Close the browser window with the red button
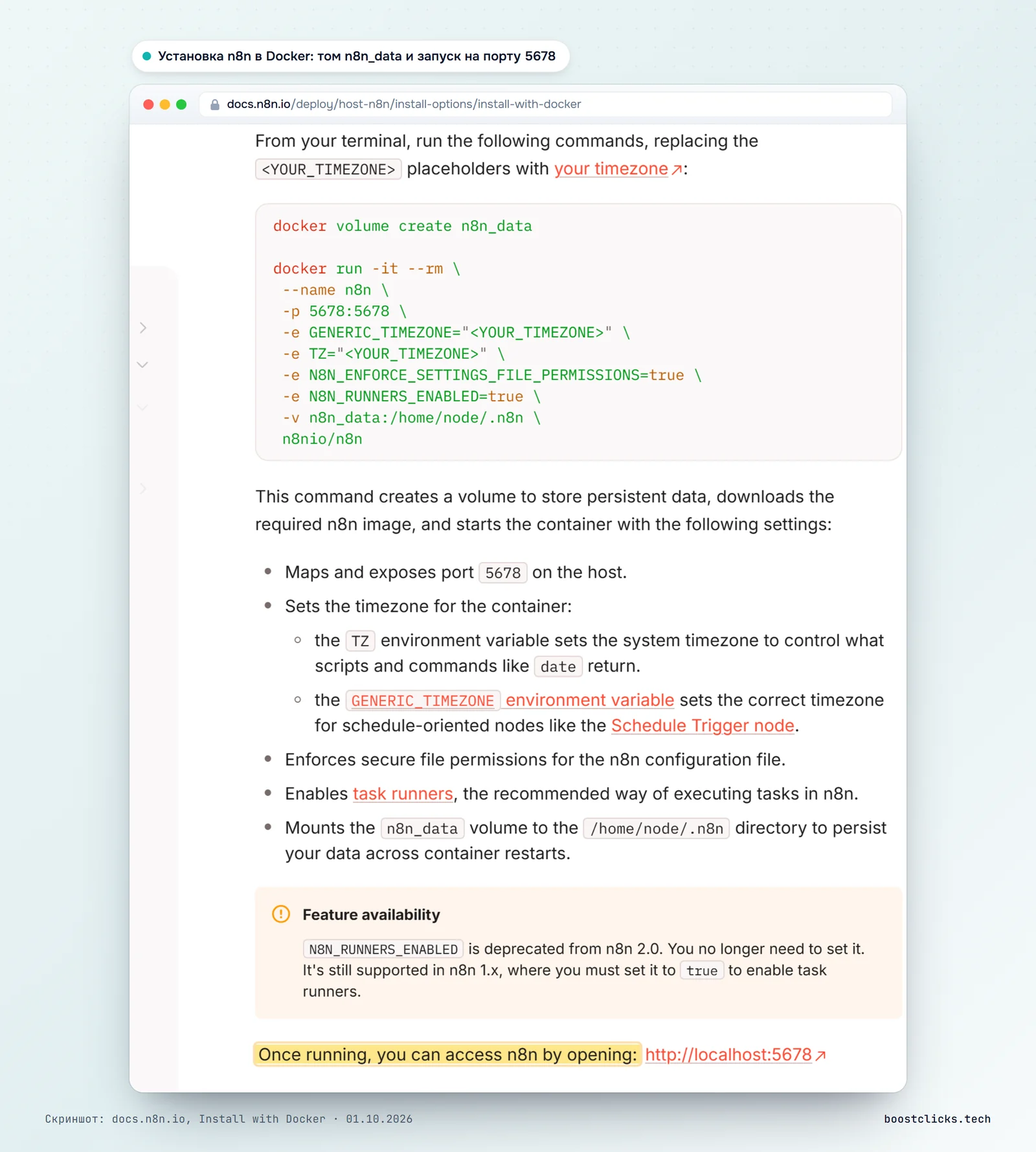The image size is (1036, 1152). 148,104
